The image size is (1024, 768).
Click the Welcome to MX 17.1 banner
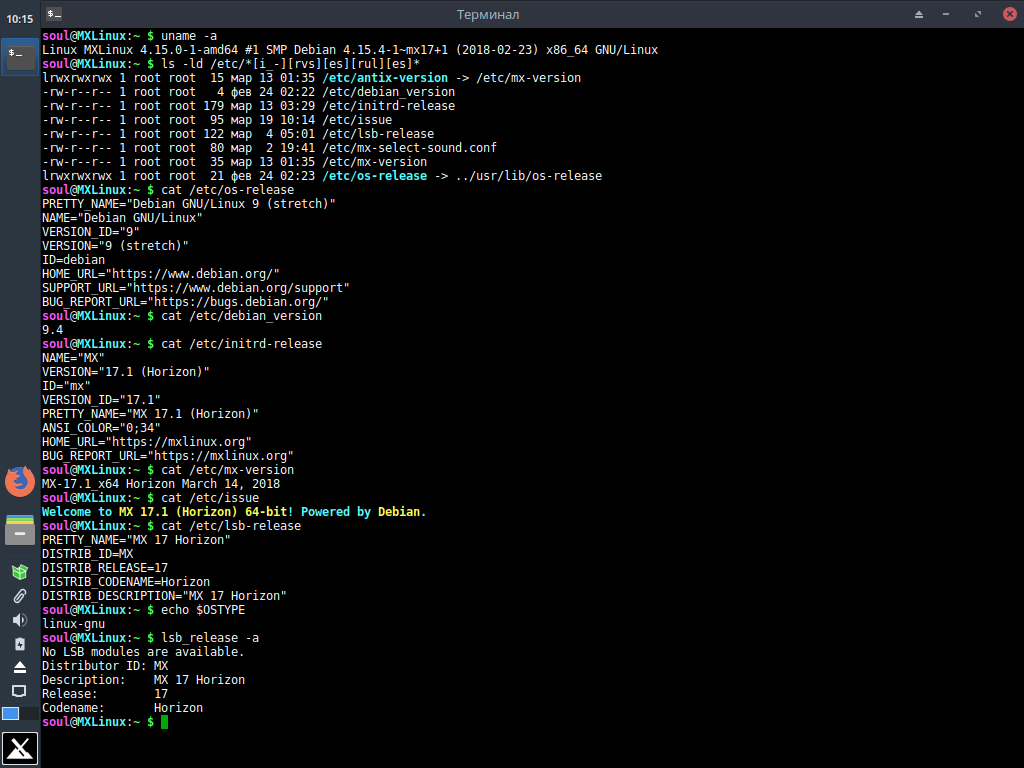tap(234, 512)
